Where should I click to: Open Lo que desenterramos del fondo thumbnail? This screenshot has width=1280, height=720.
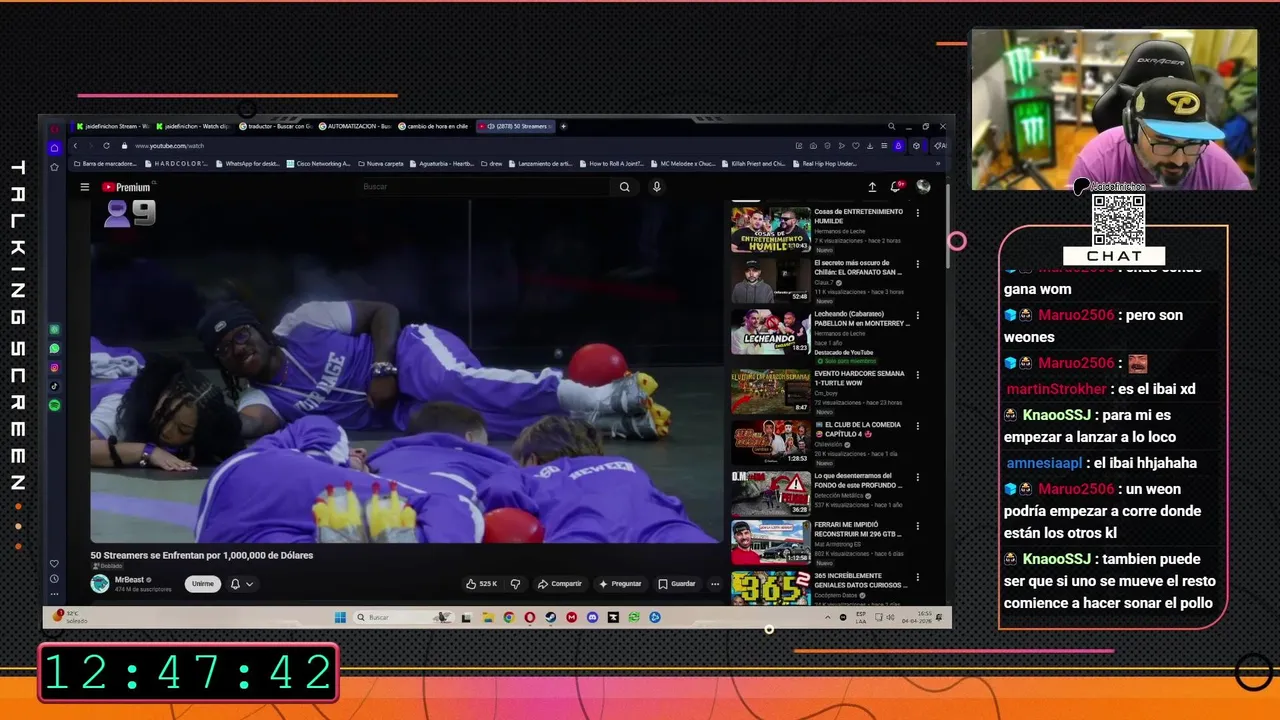coord(770,492)
